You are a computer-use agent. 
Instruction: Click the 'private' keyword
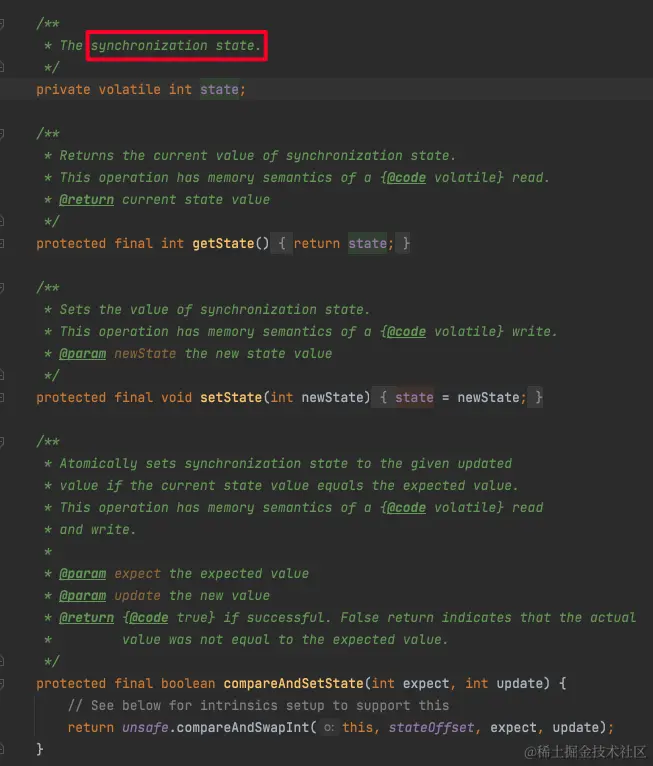click(x=63, y=89)
